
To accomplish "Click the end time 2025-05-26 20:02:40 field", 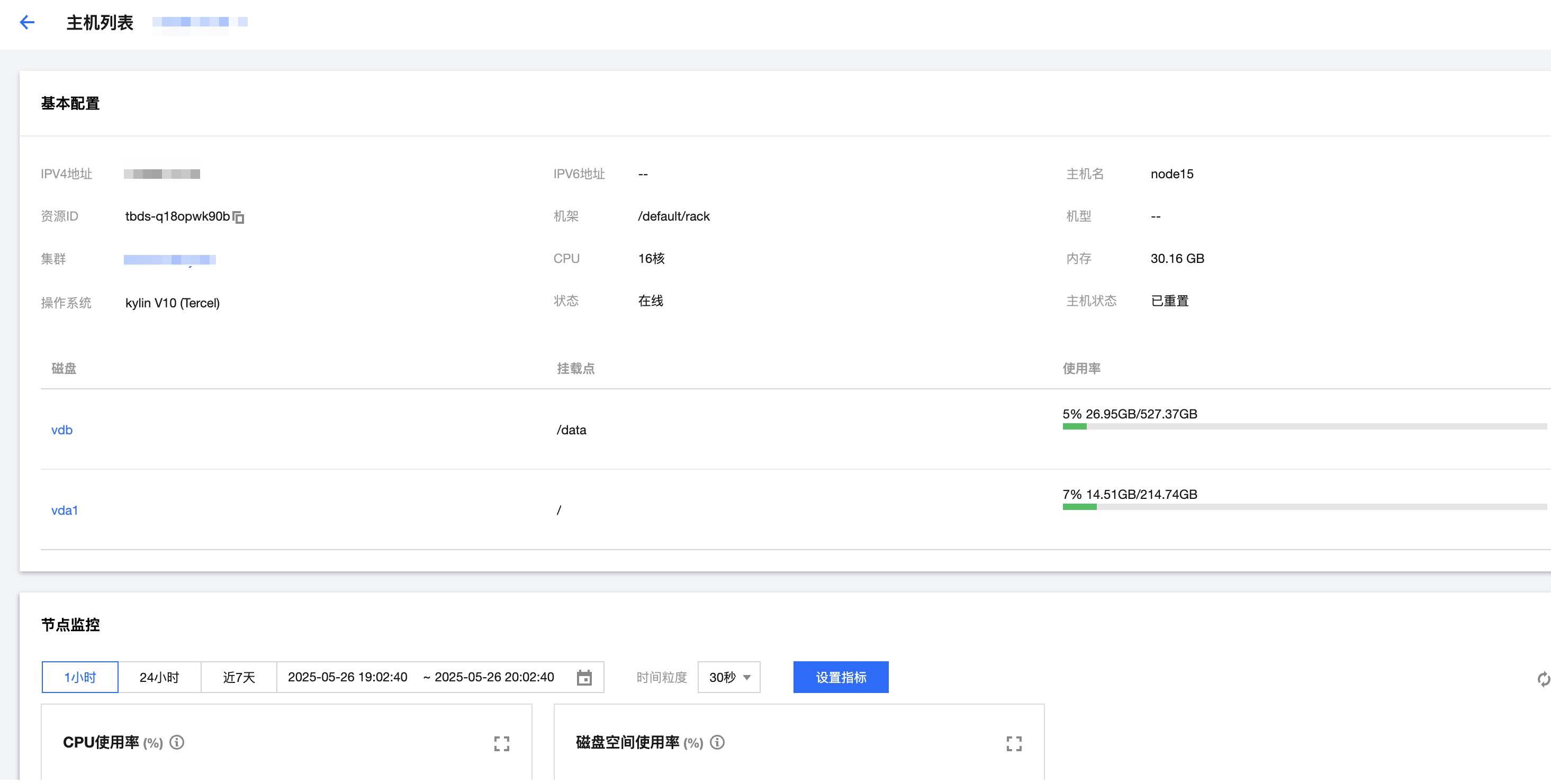I will coord(494,678).
